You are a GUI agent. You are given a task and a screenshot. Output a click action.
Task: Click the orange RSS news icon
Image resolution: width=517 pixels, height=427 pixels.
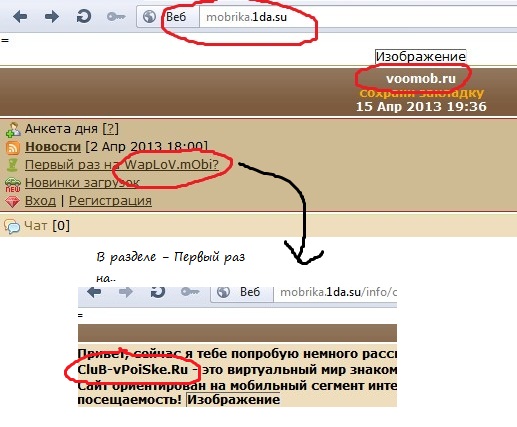click(12, 148)
